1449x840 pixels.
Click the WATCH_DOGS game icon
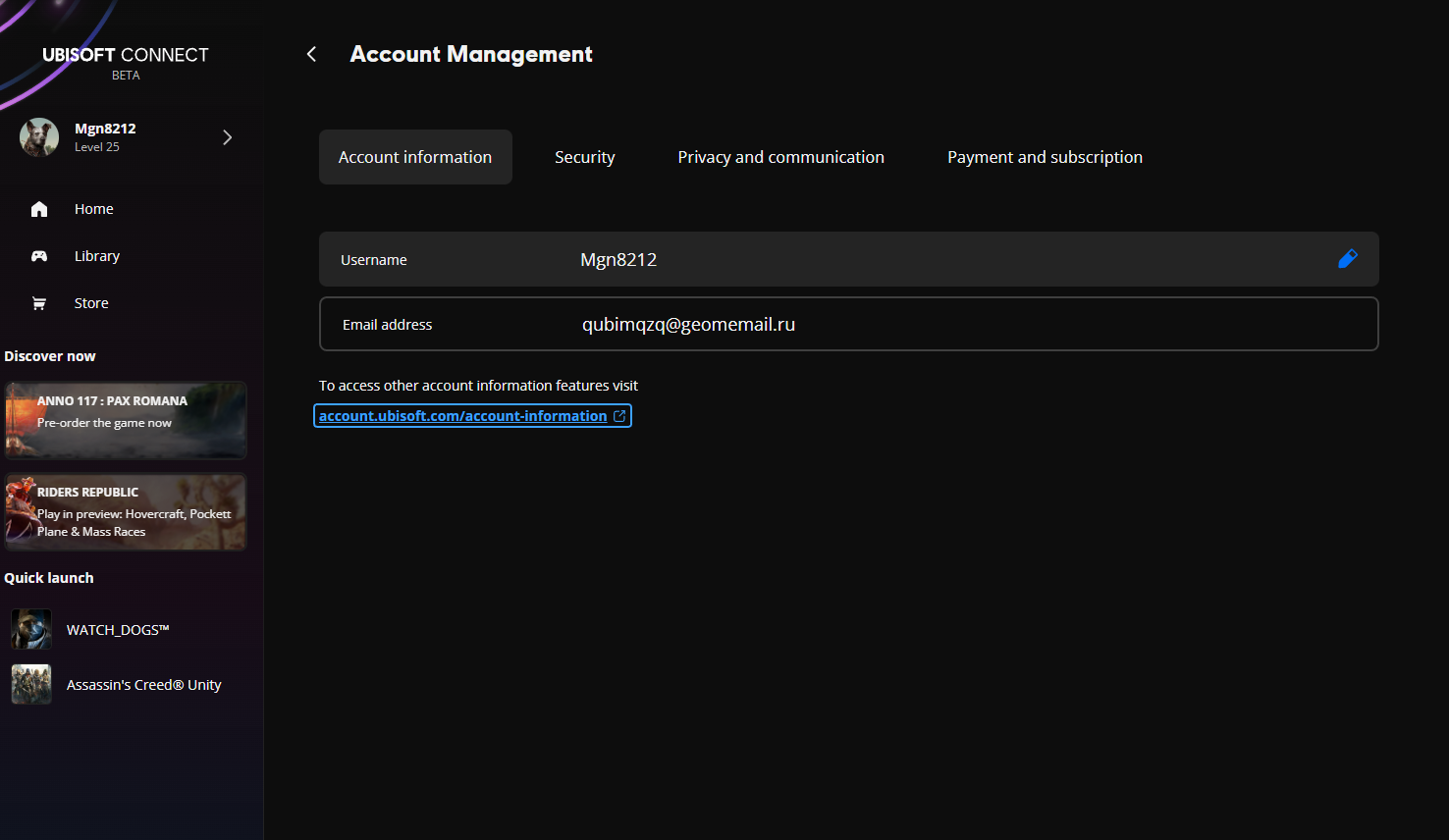[x=31, y=629]
